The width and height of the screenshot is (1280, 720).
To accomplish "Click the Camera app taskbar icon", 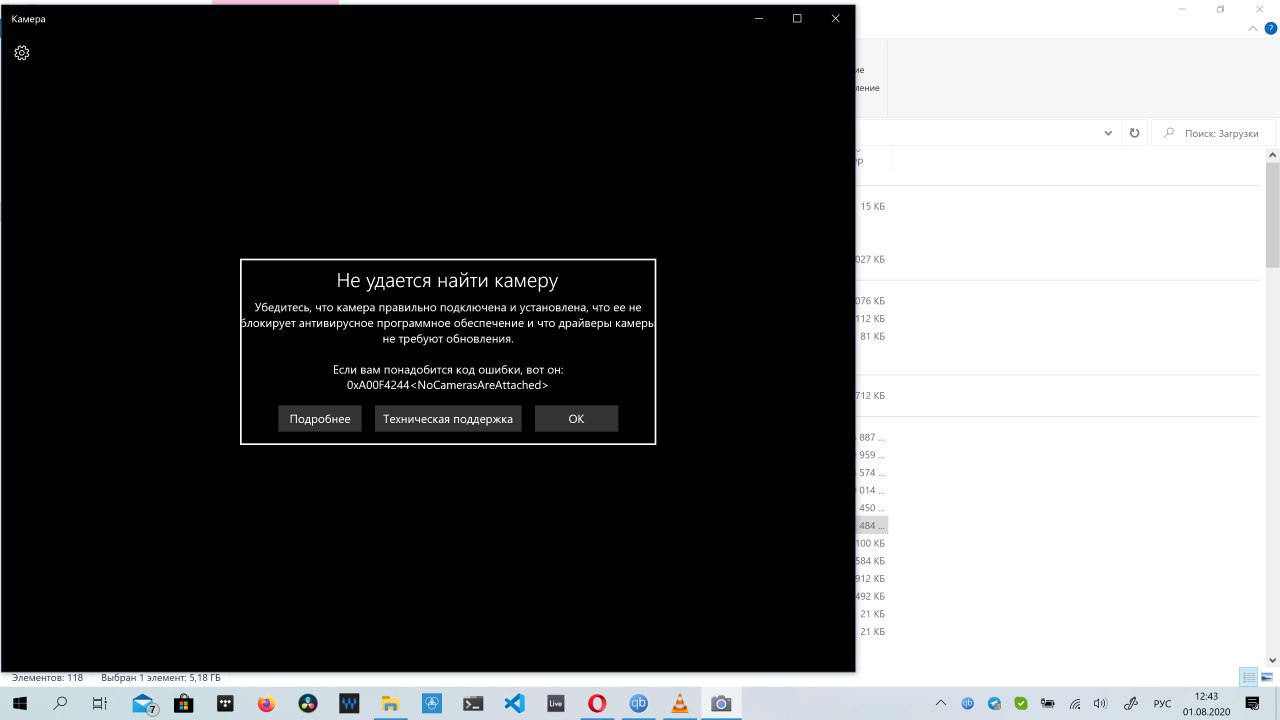I will pyautogui.click(x=721, y=703).
